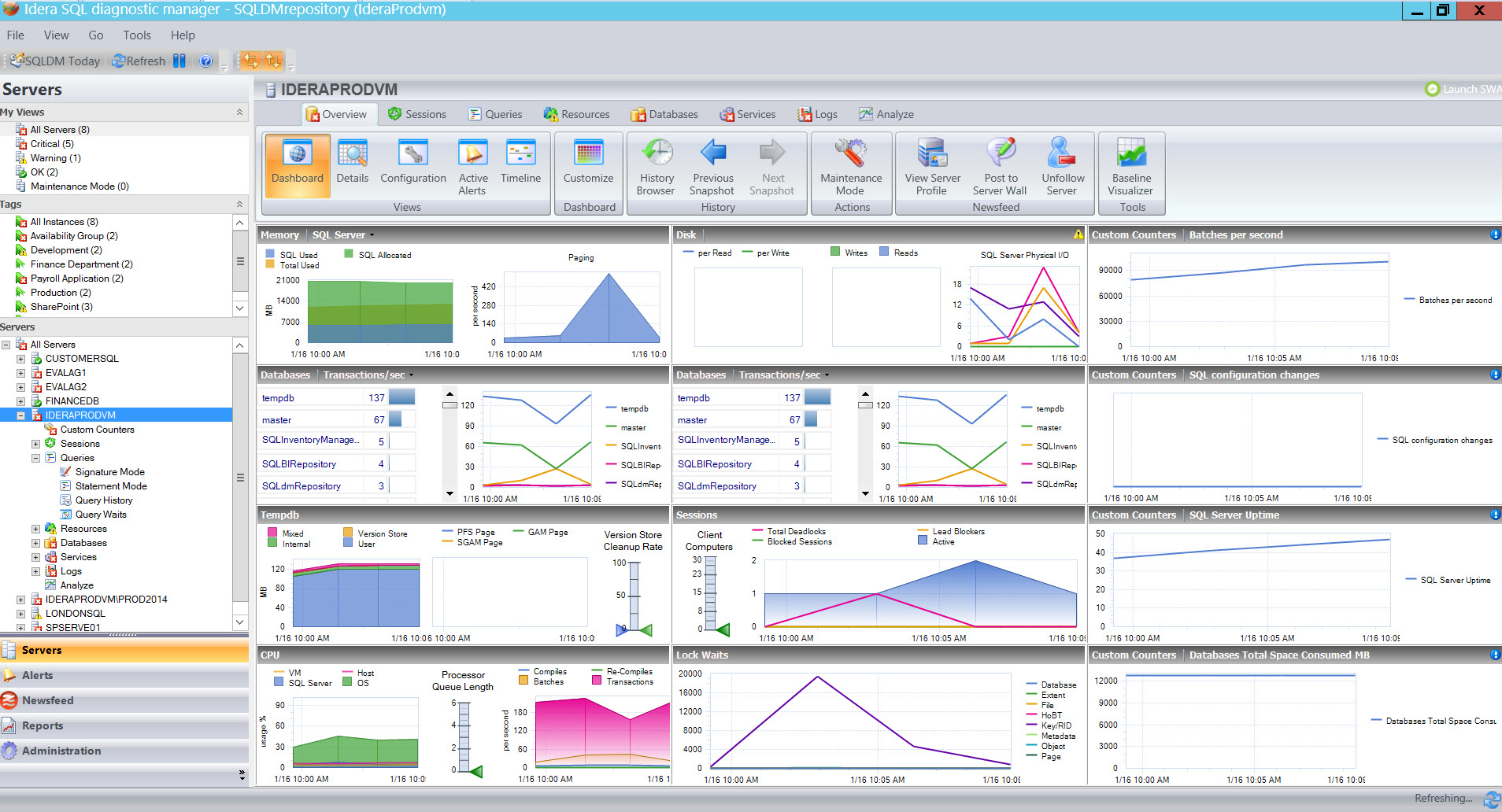
Task: Launch Baseline Visualizer
Action: 1130,165
